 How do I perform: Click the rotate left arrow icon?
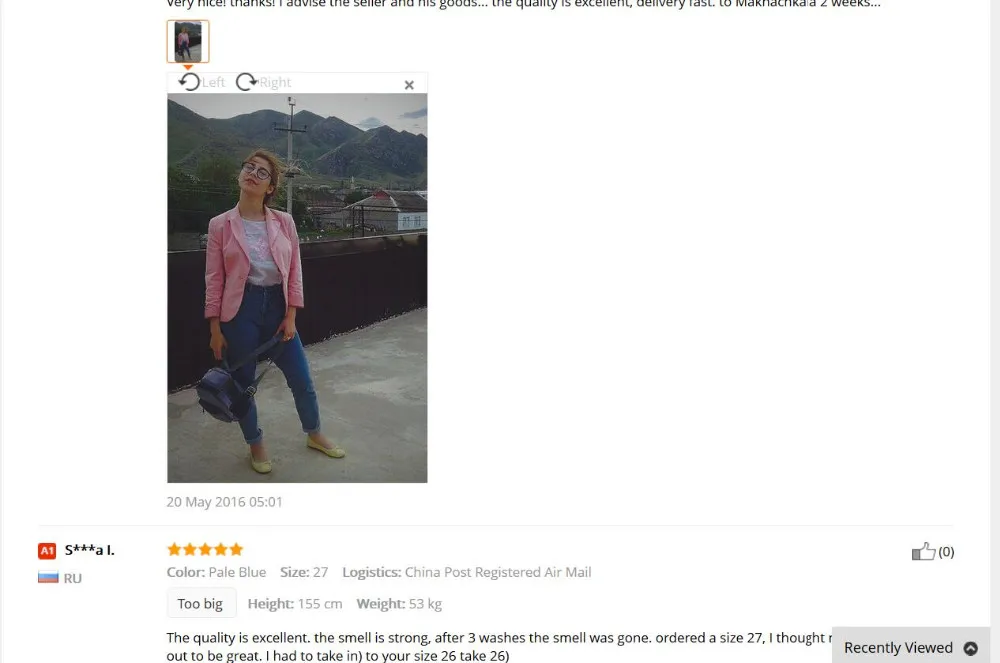tap(189, 82)
